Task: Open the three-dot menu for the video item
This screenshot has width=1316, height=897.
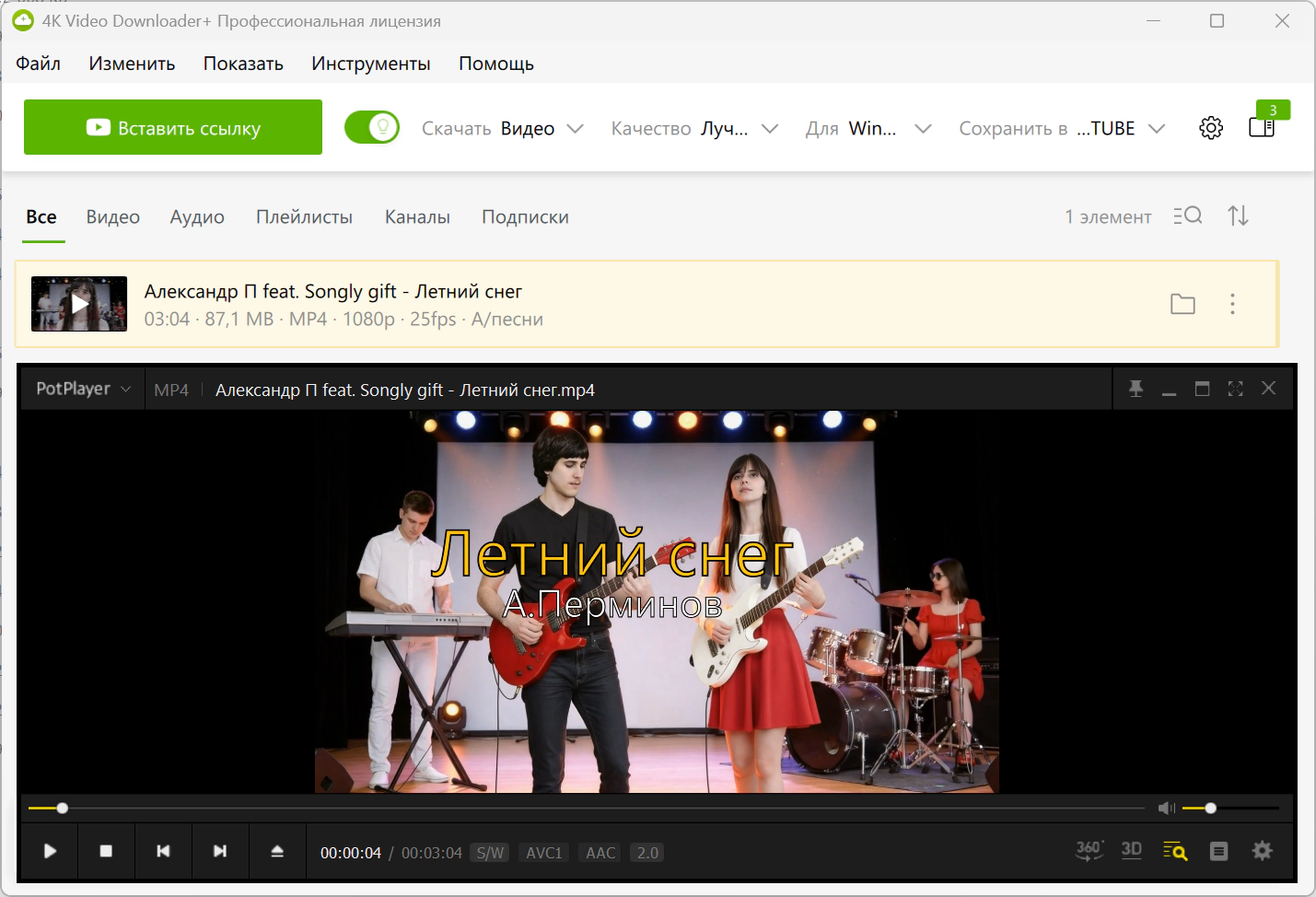Action: click(x=1232, y=304)
